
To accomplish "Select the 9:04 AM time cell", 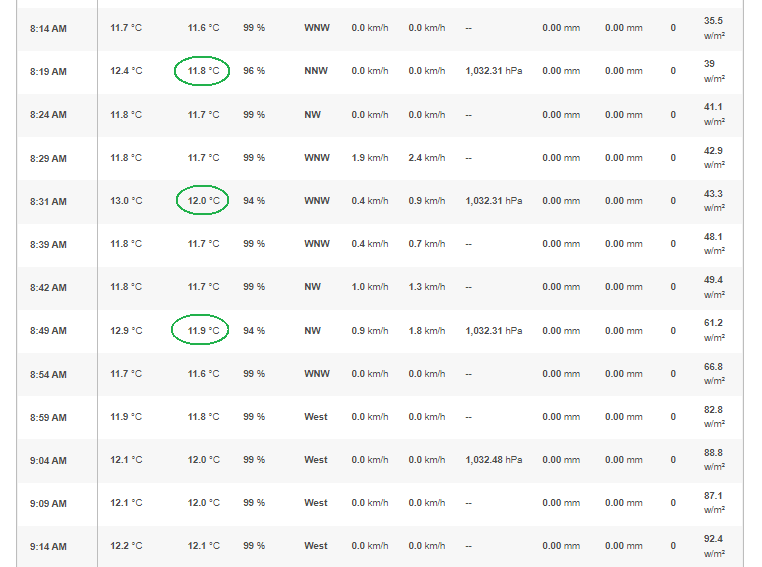I will click(x=48, y=461).
